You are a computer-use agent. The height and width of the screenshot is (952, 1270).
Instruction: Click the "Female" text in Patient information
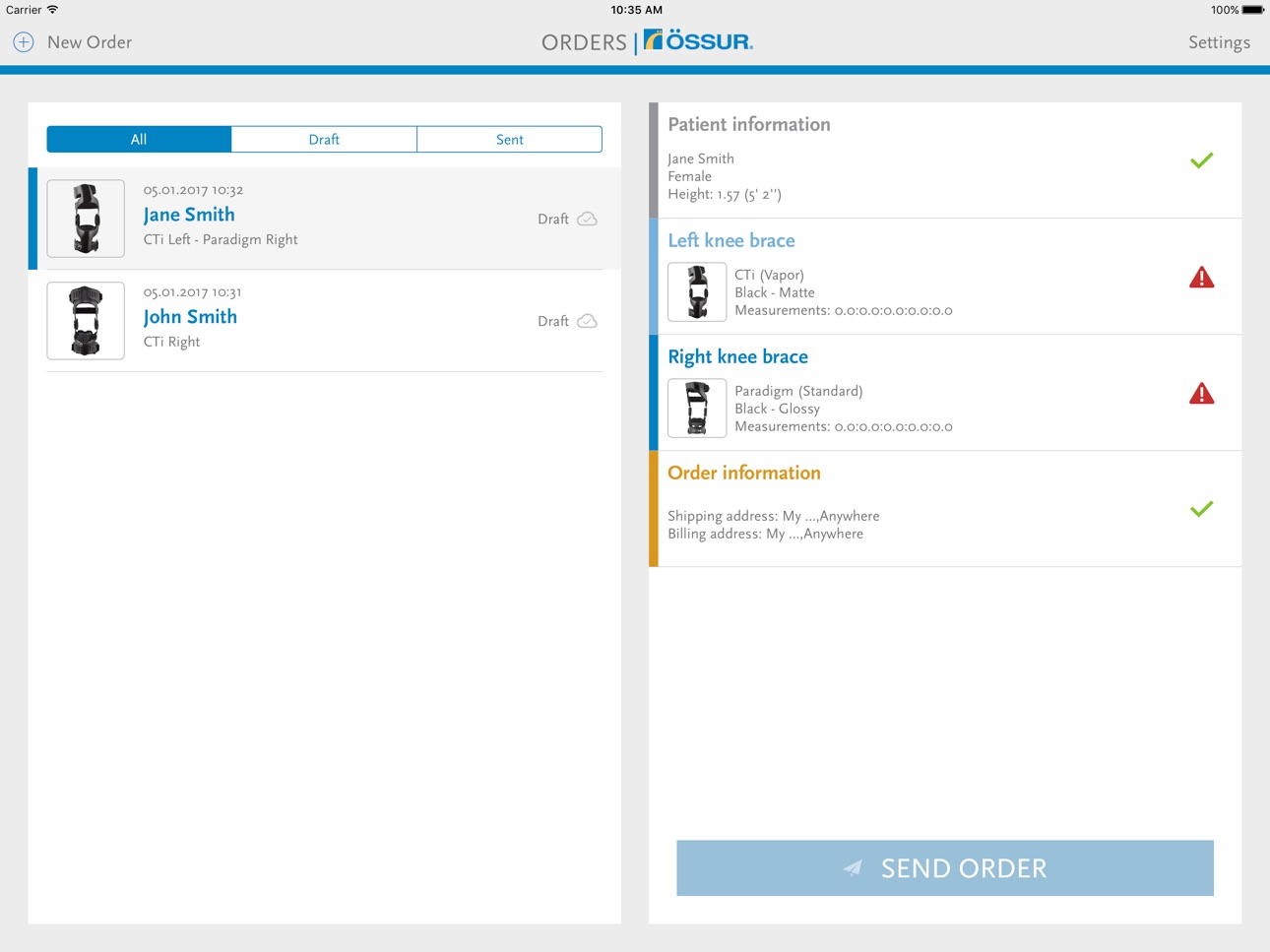(x=690, y=176)
